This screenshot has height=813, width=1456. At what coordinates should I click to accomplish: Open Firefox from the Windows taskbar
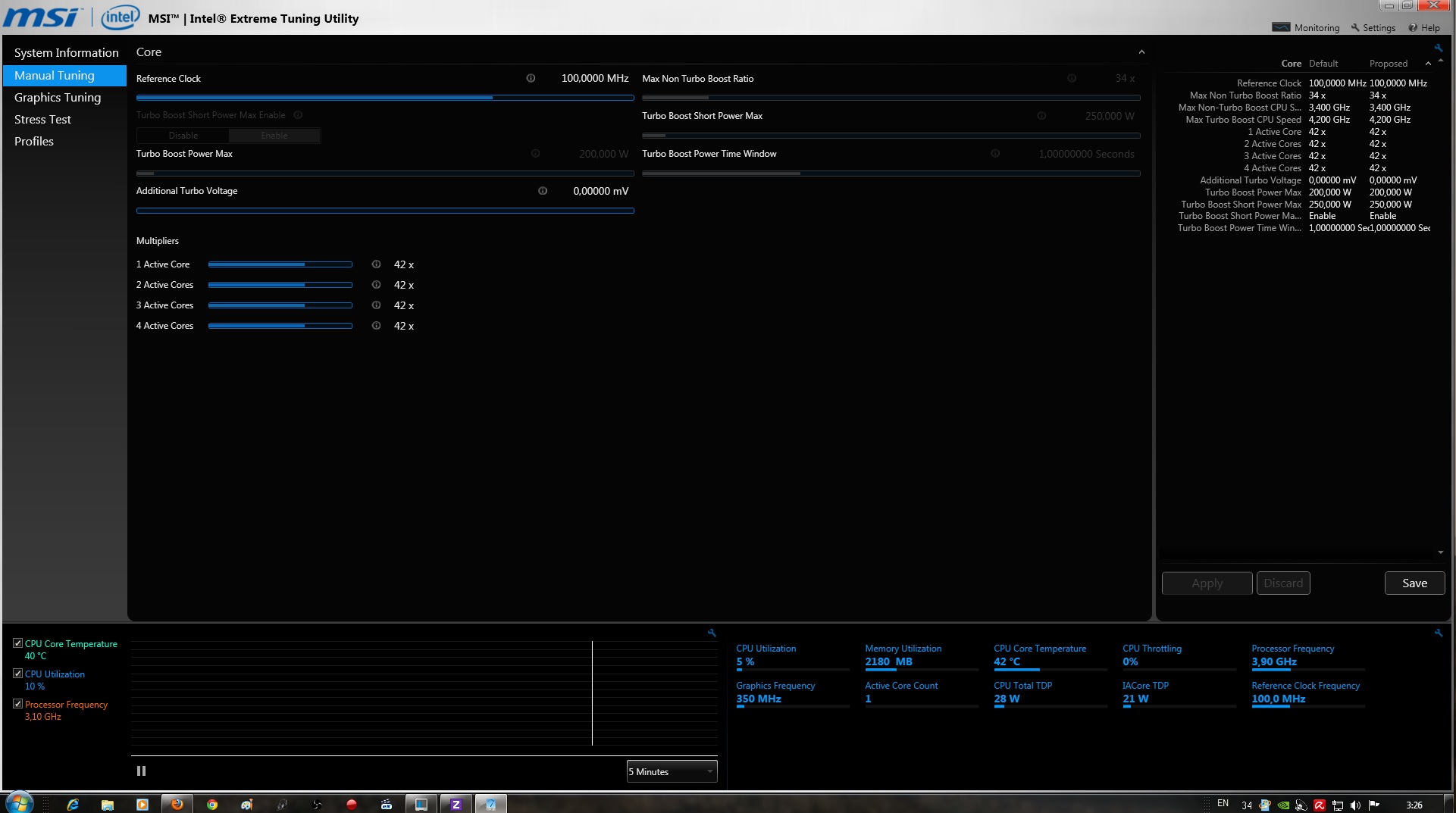[x=177, y=804]
